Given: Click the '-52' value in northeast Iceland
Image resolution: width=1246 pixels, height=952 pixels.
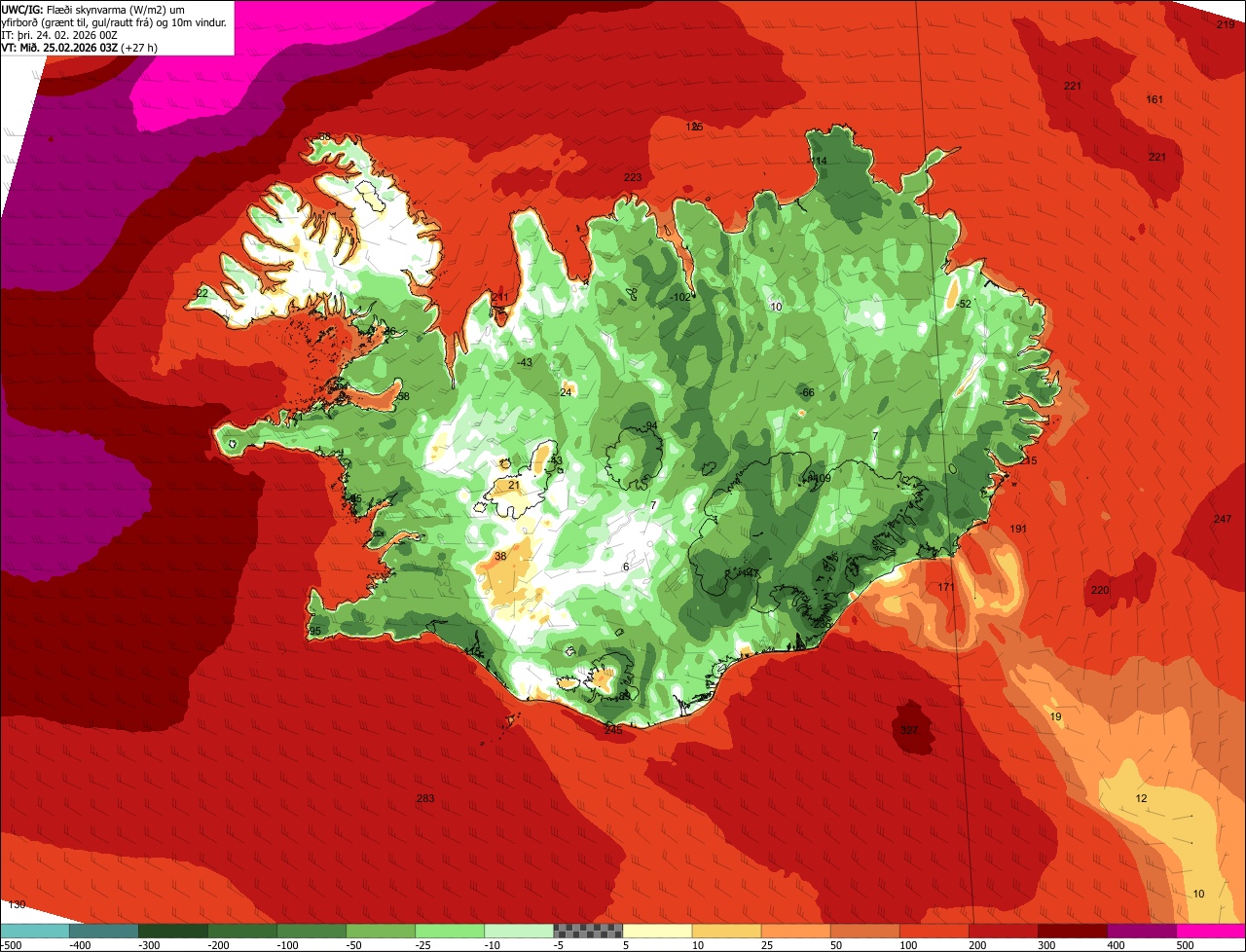Looking at the screenshot, I should [964, 304].
